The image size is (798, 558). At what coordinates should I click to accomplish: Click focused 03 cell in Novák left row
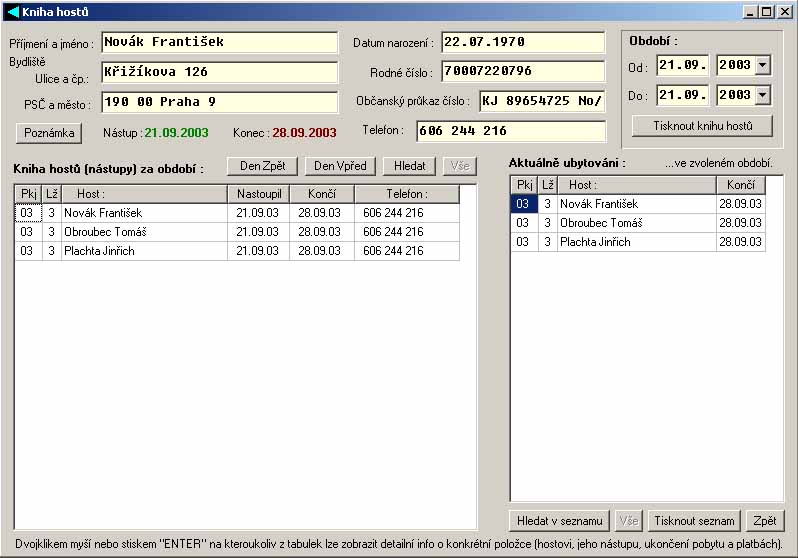(28, 213)
